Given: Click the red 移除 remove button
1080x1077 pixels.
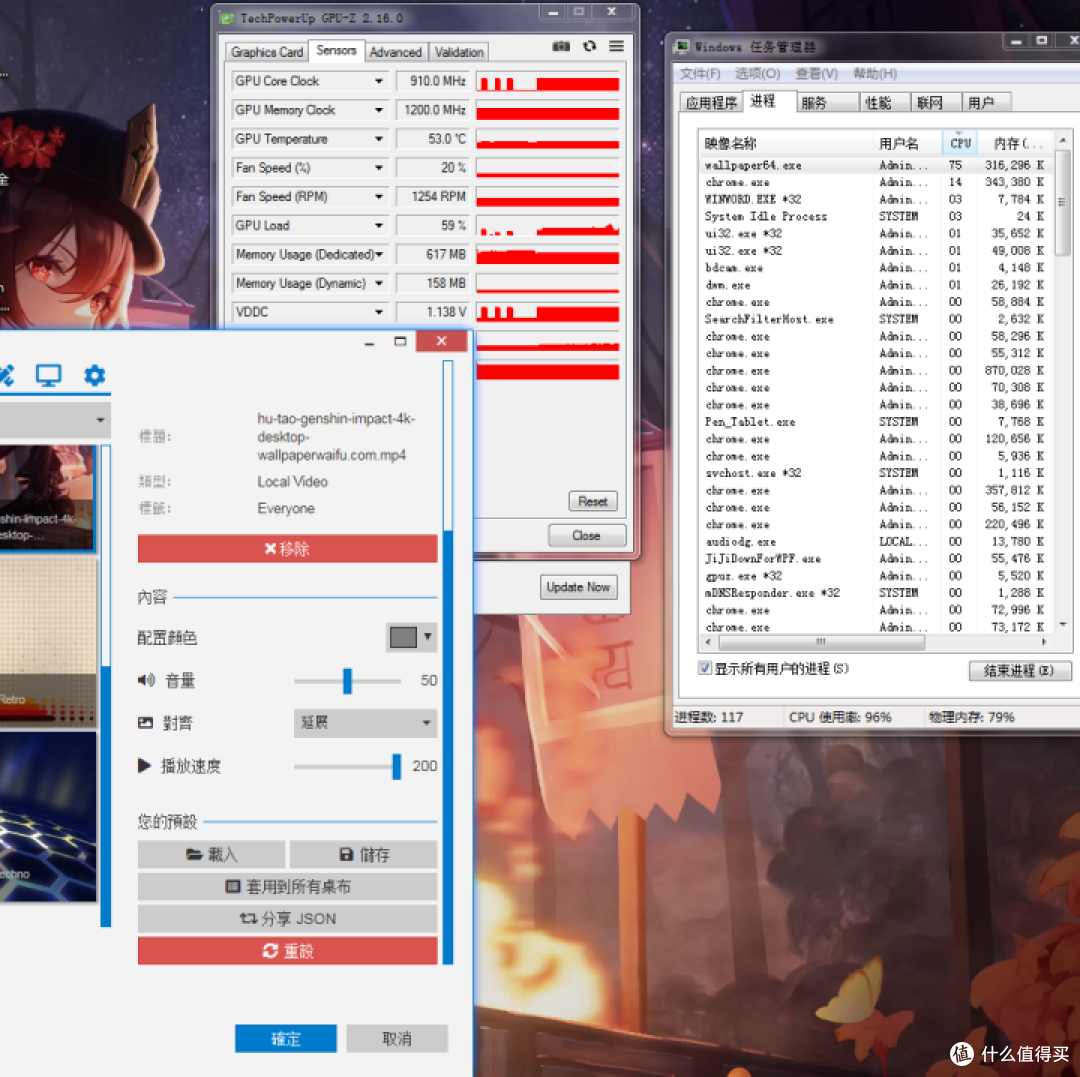Looking at the screenshot, I should pos(287,549).
